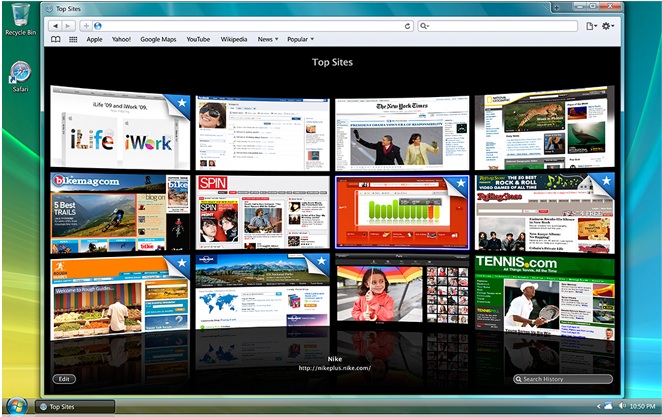Select the Top Sites taskbar button
Image resolution: width=662 pixels, height=417 pixels.
75,407
